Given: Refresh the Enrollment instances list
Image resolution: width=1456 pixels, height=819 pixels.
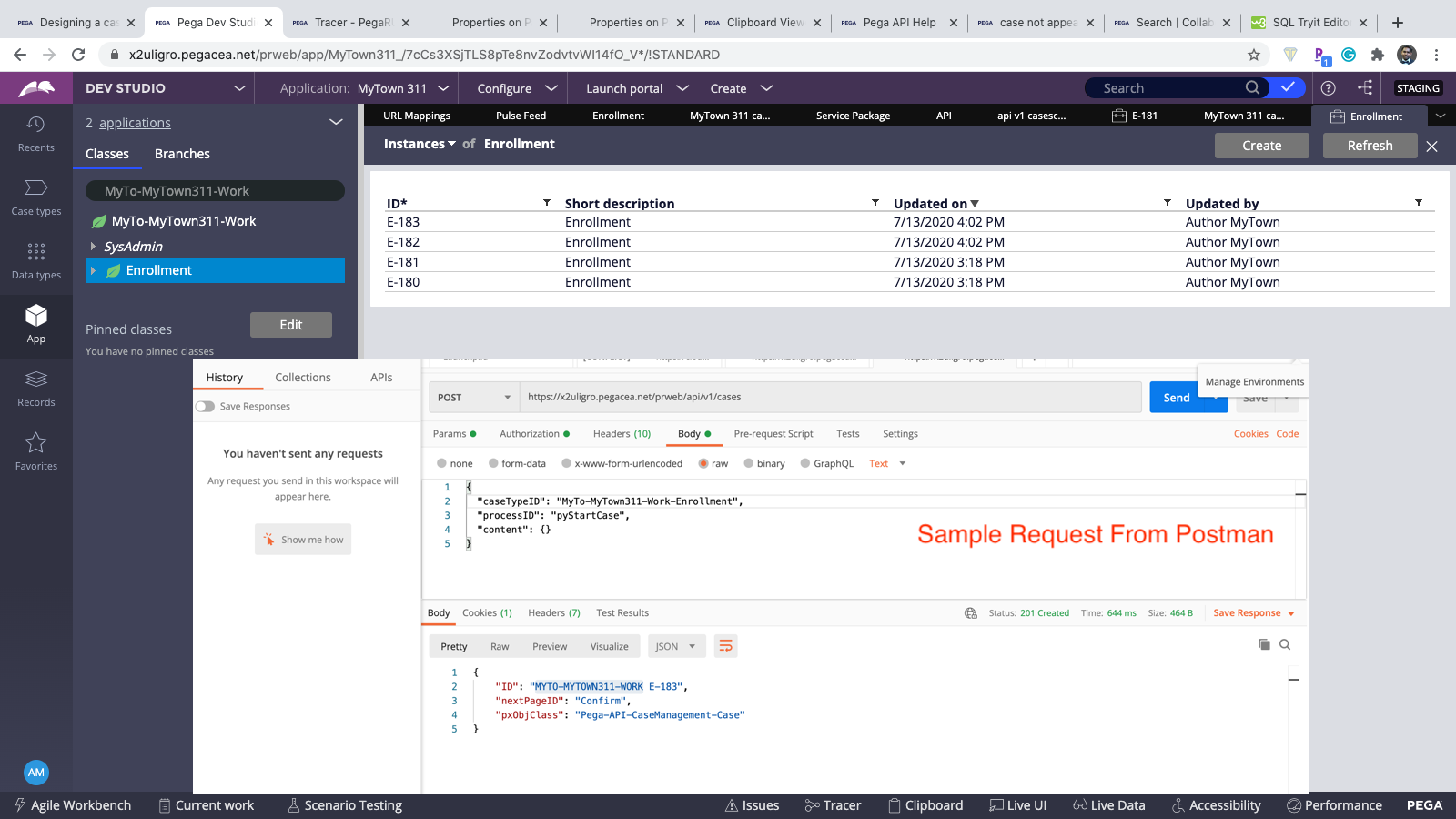Looking at the screenshot, I should (x=1369, y=146).
